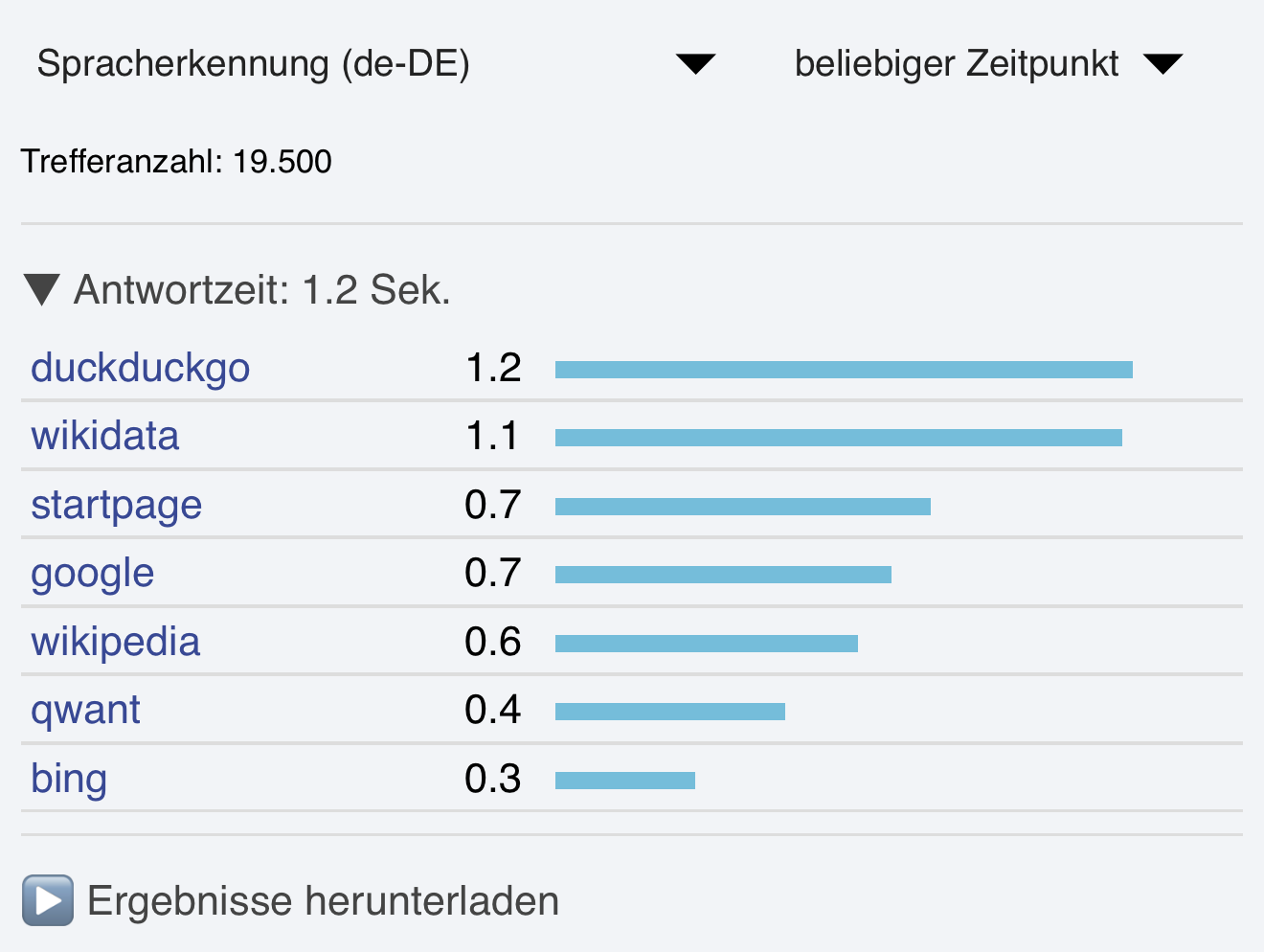Open the google engine link
This screenshot has height=952, width=1264.
pyautogui.click(x=92, y=573)
